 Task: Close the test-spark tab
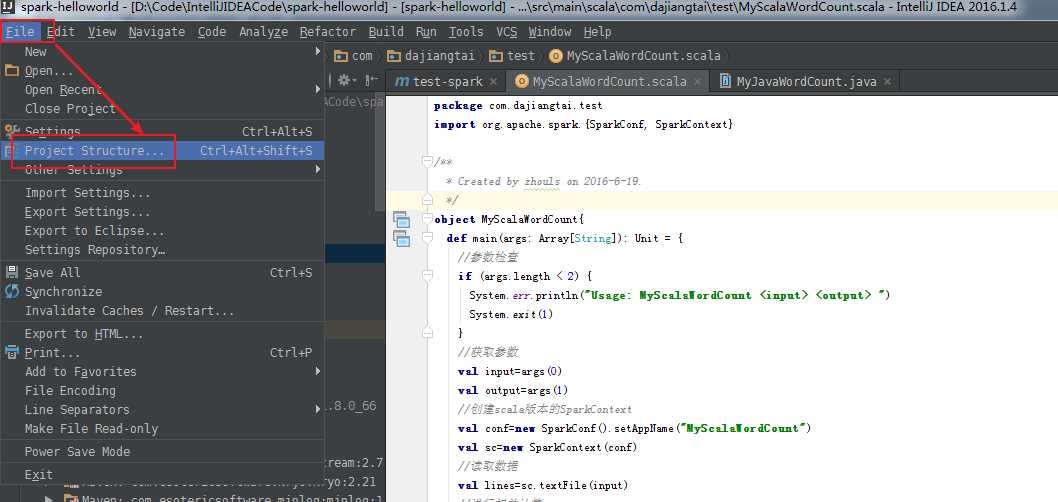coord(494,82)
